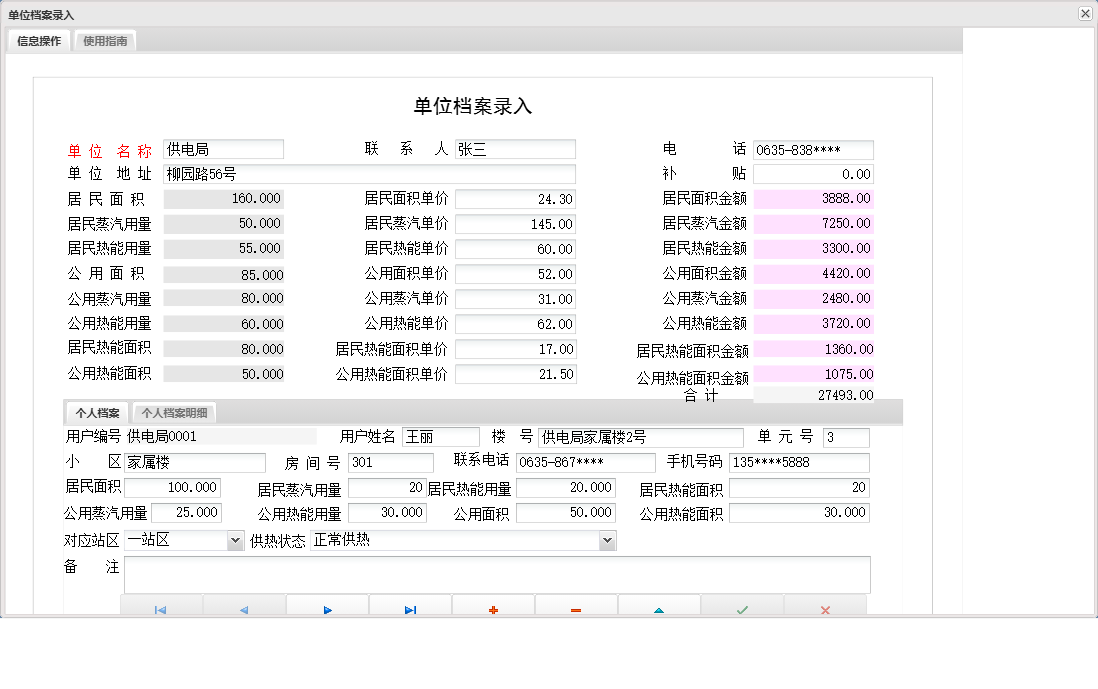Click the last record navigation icon

(x=410, y=607)
